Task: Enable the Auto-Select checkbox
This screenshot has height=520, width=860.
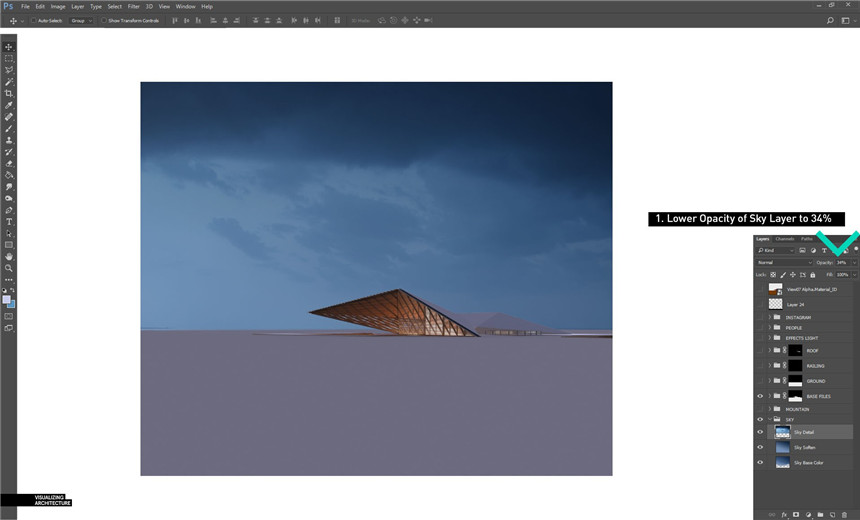Action: point(33,20)
